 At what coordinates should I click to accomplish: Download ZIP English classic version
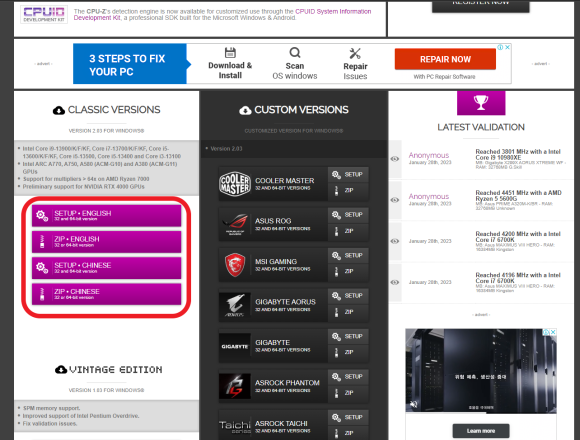click(107, 242)
